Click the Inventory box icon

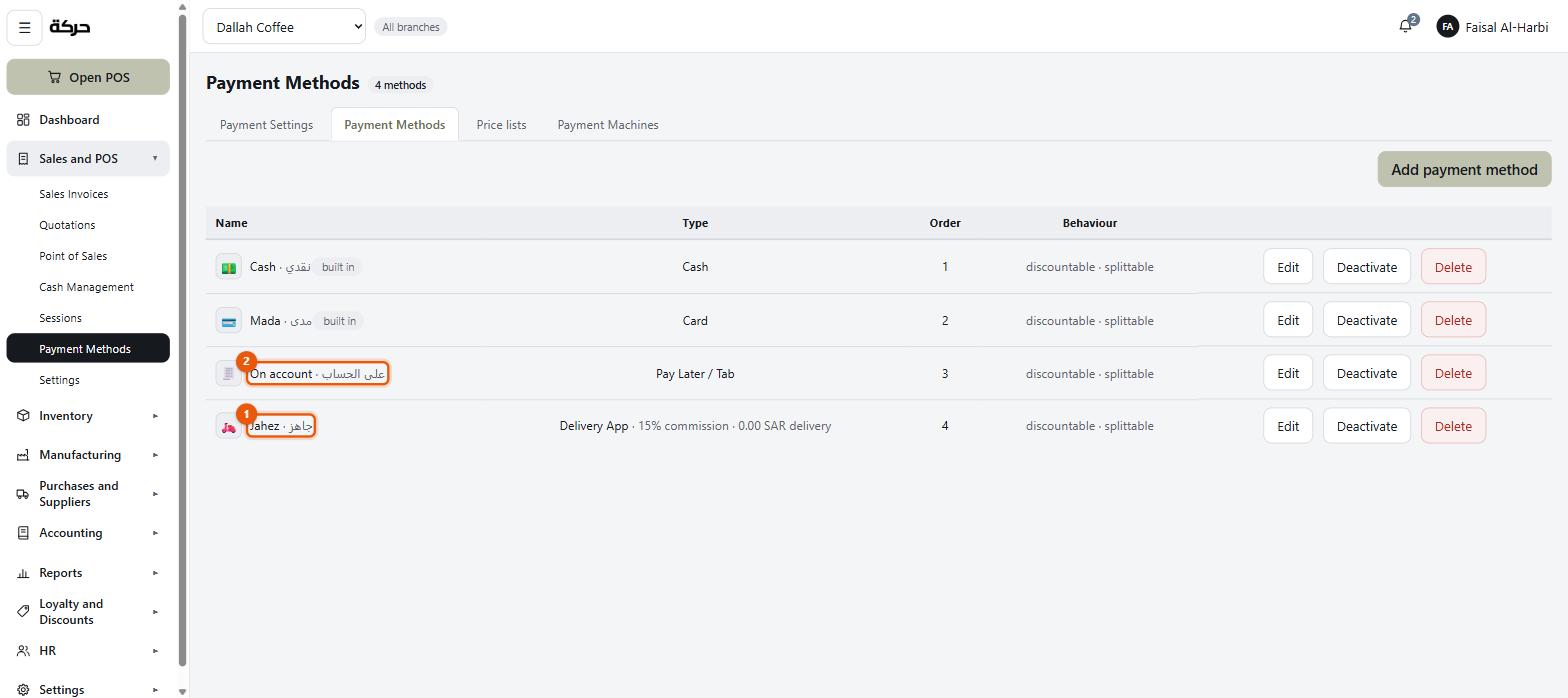click(x=23, y=416)
